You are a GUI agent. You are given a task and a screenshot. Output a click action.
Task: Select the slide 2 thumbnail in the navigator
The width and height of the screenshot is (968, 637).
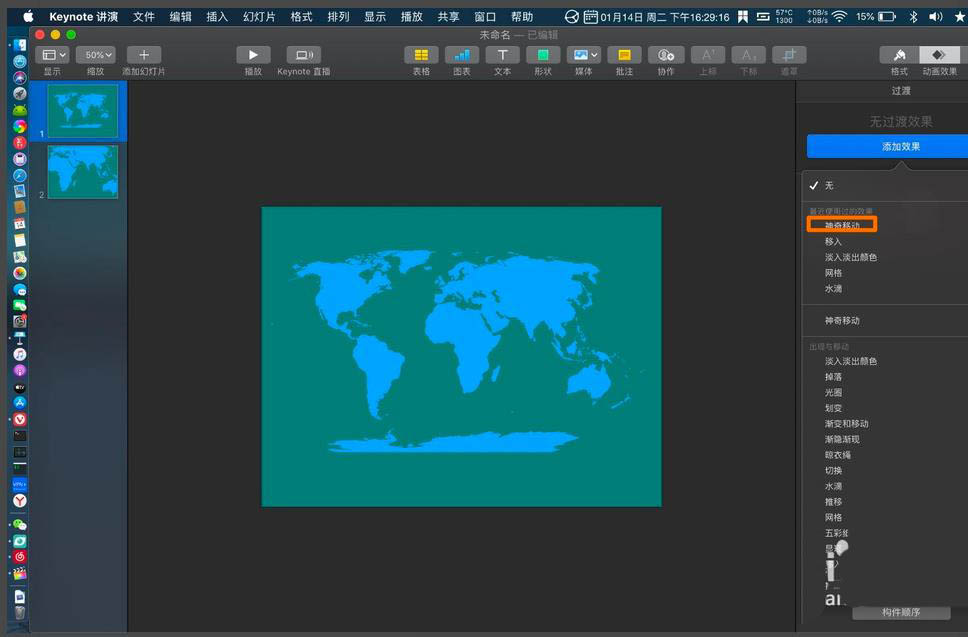[83, 172]
